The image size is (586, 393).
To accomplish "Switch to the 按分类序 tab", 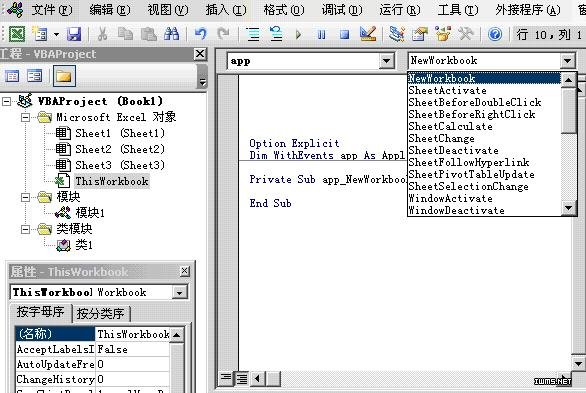I will [x=100, y=314].
